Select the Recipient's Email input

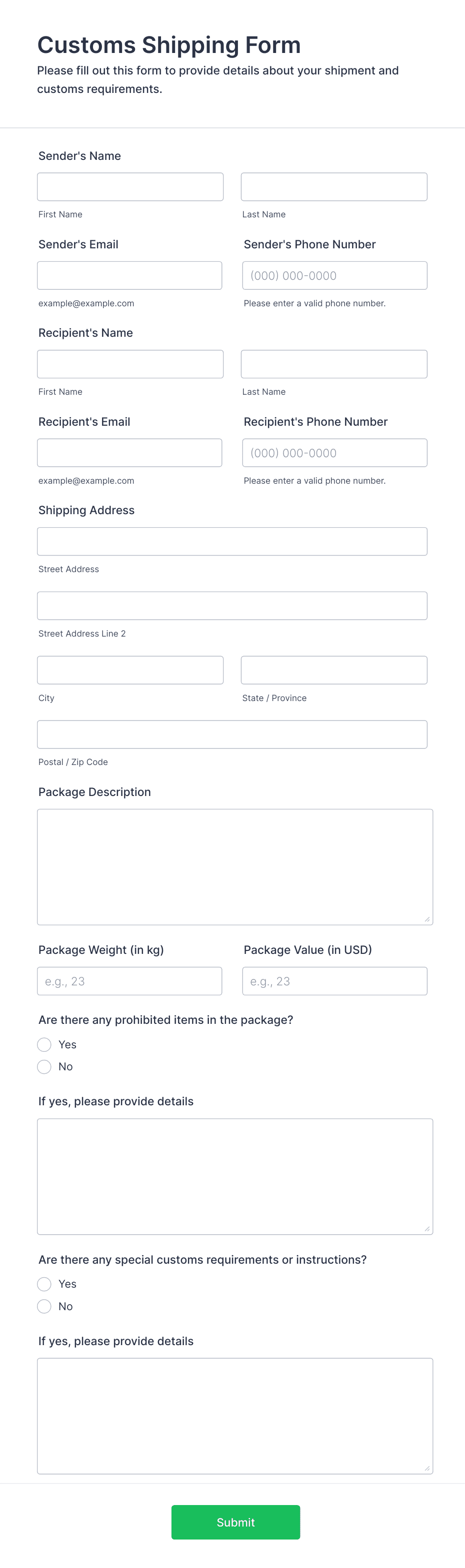coord(130,452)
